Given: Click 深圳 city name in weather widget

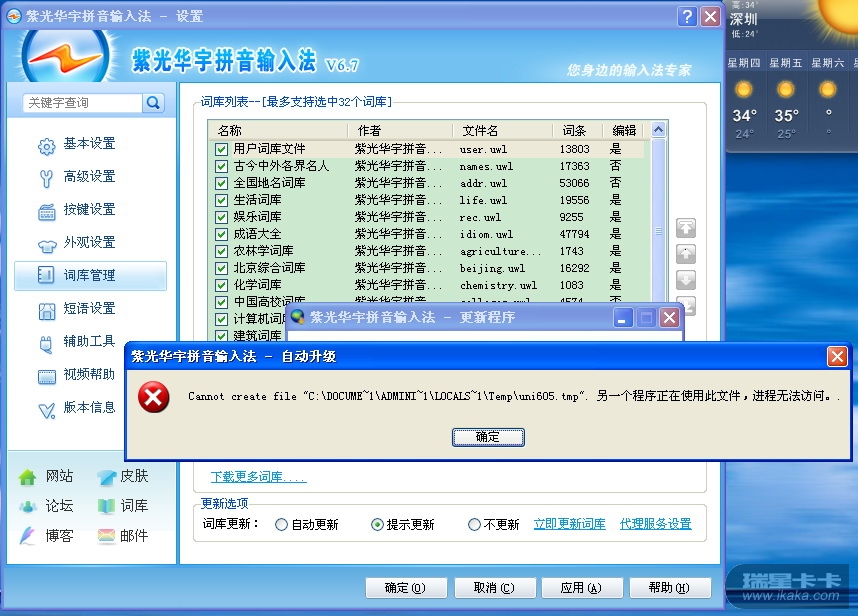Looking at the screenshot, I should tap(743, 19).
